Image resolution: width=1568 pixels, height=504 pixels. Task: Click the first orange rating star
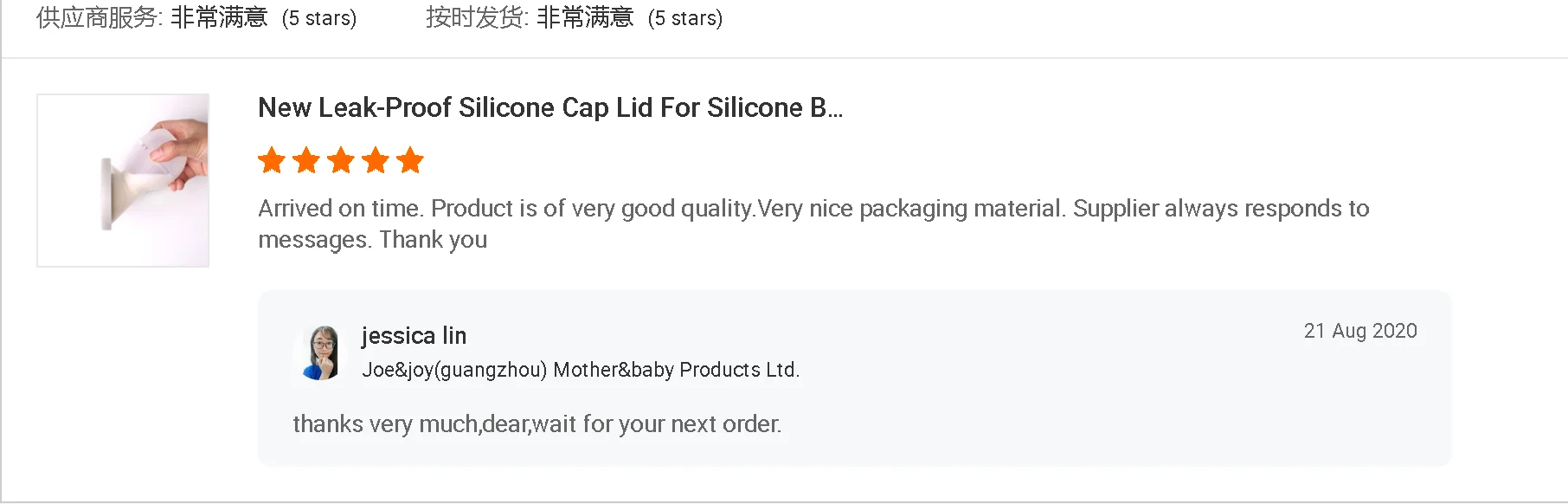(x=272, y=160)
